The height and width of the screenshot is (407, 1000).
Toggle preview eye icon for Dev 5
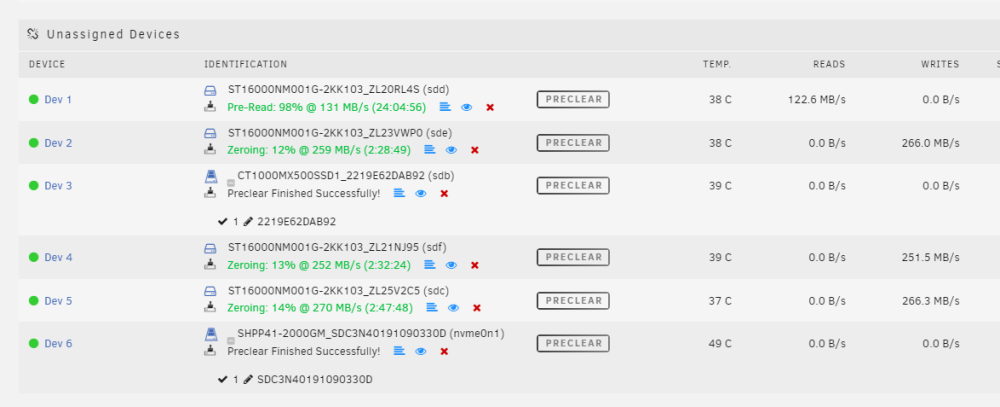453,307
